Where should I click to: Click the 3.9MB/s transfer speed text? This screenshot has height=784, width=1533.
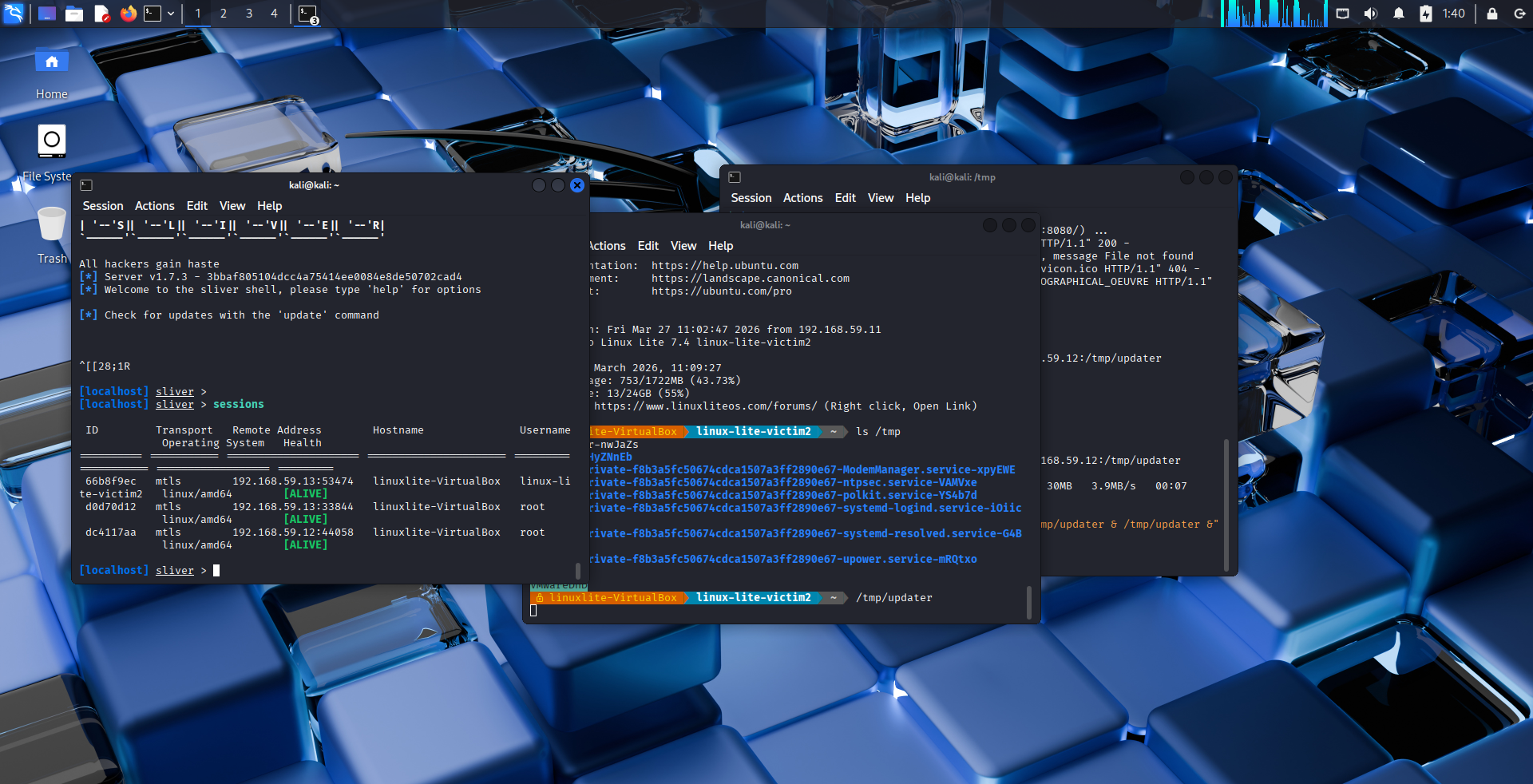tap(1114, 486)
